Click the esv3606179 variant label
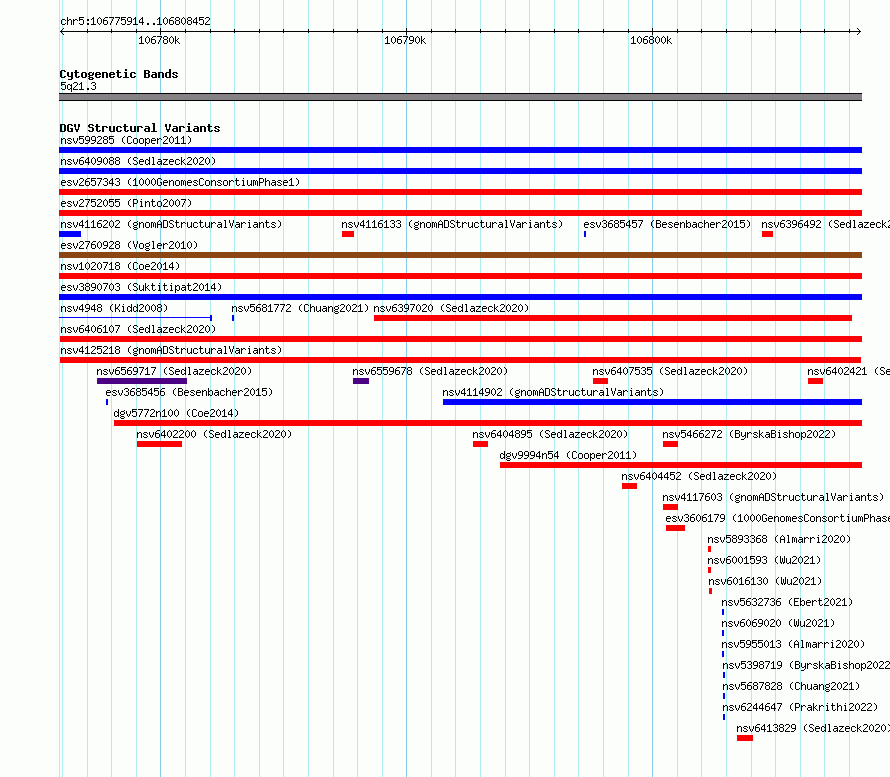The height and width of the screenshot is (777, 890). pyautogui.click(x=778, y=518)
